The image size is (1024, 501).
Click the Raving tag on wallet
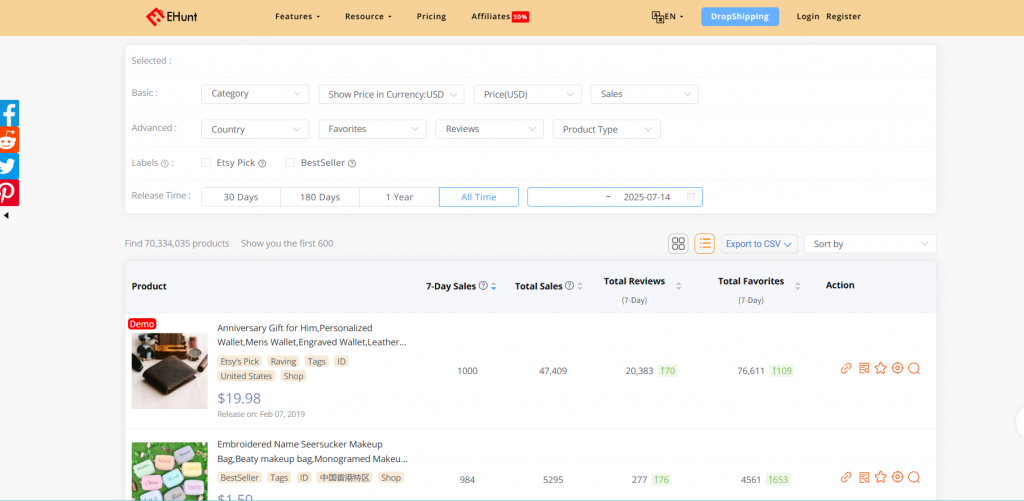point(283,361)
